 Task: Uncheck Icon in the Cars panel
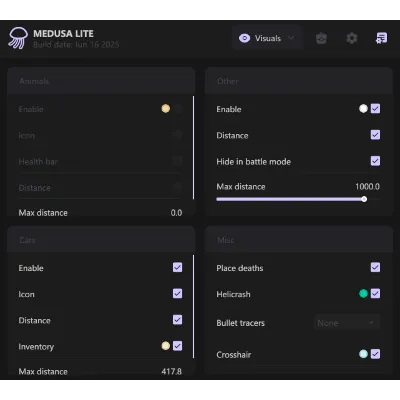178,294
